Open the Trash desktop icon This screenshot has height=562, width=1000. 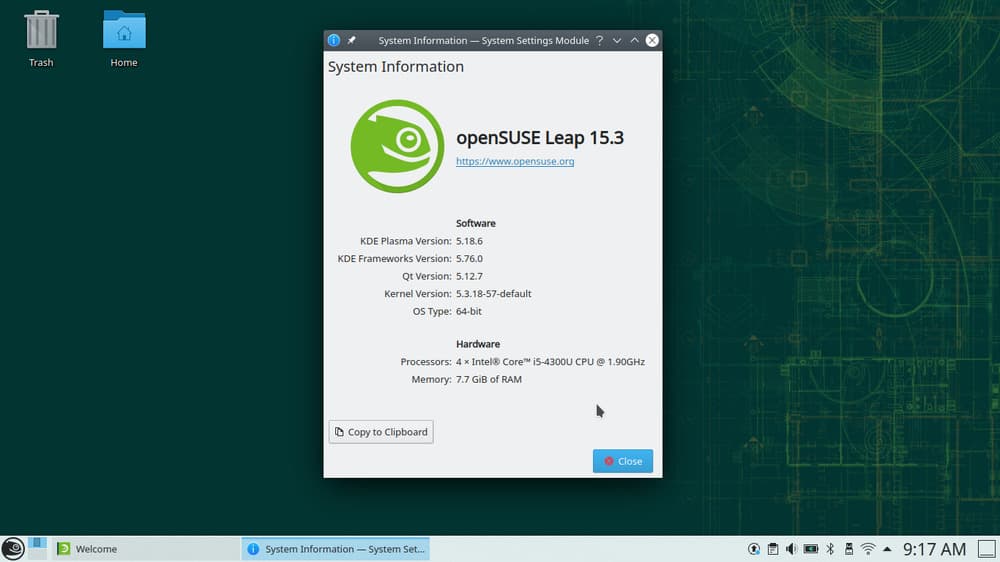click(41, 38)
